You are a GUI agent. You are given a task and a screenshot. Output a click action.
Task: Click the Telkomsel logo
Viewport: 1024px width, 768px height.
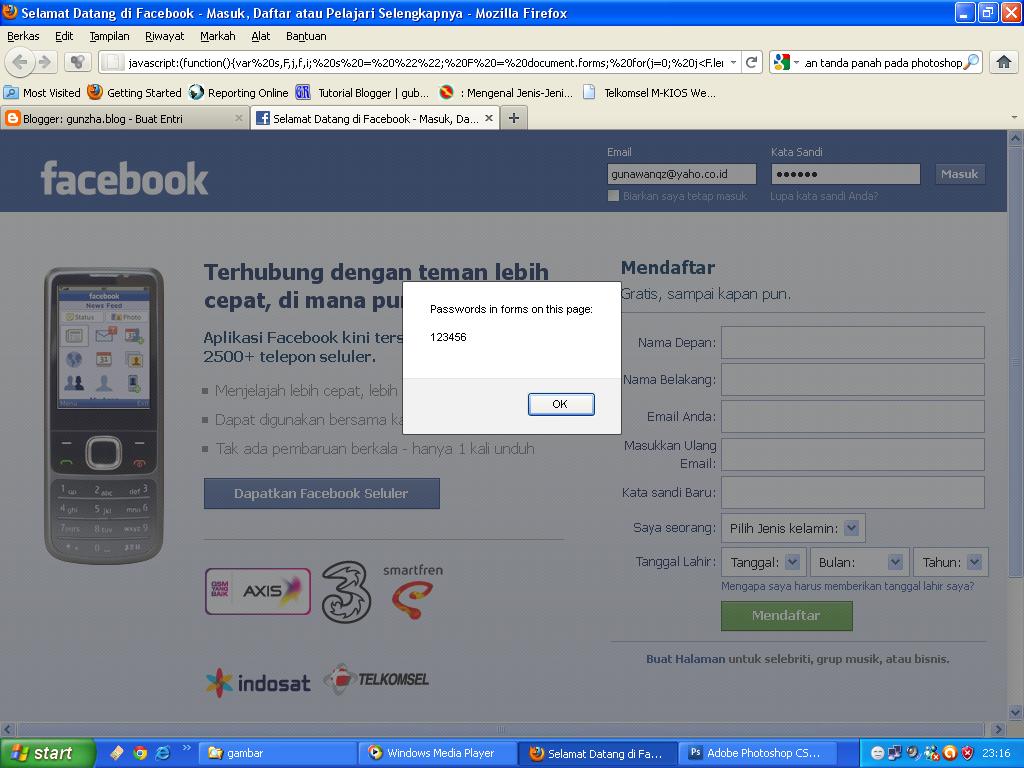click(377, 679)
